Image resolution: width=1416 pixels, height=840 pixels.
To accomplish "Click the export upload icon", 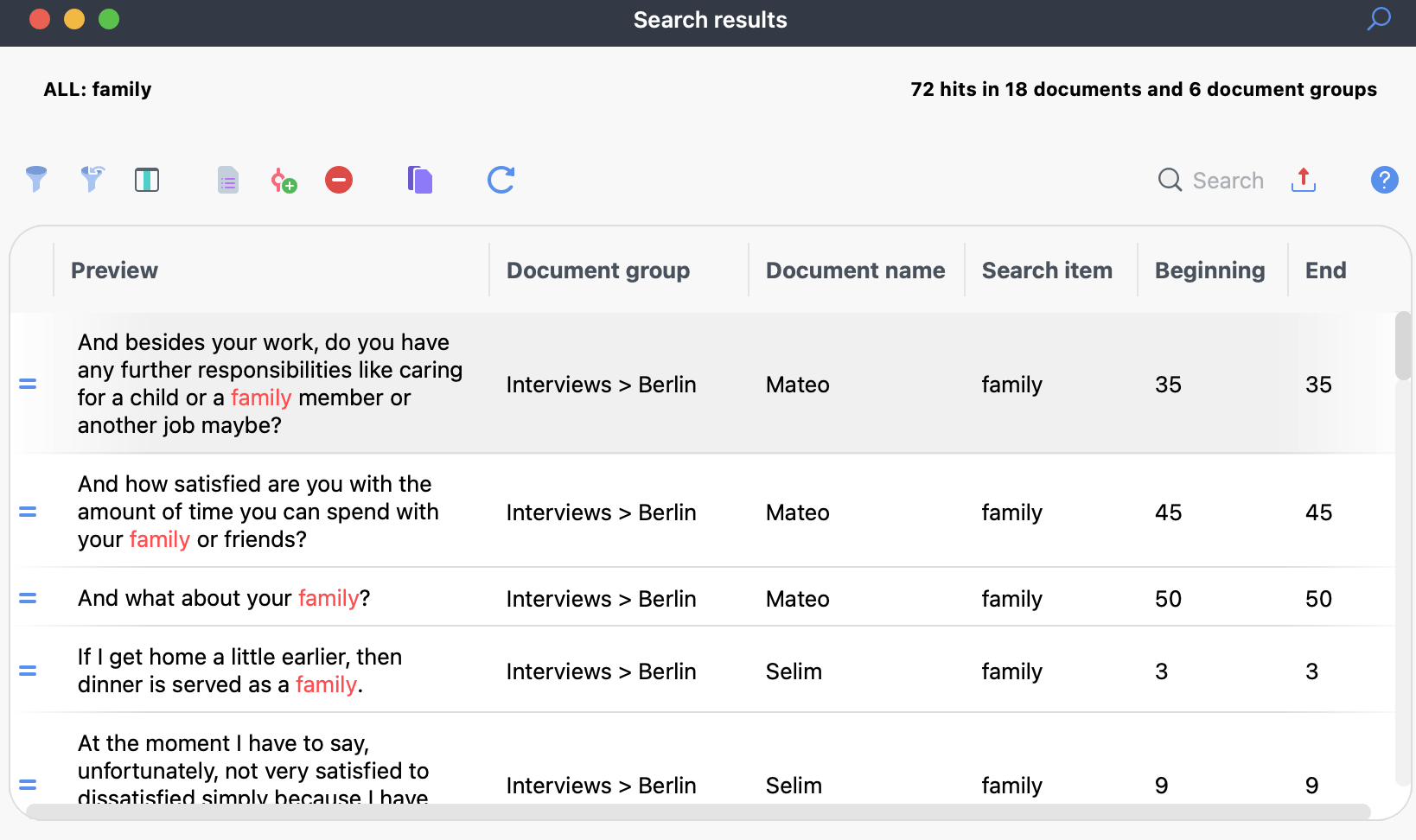I will point(1304,180).
